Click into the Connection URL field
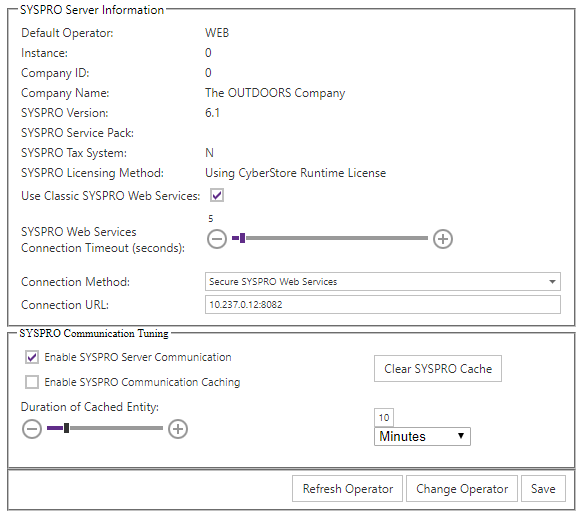The image size is (578, 512). [383, 304]
